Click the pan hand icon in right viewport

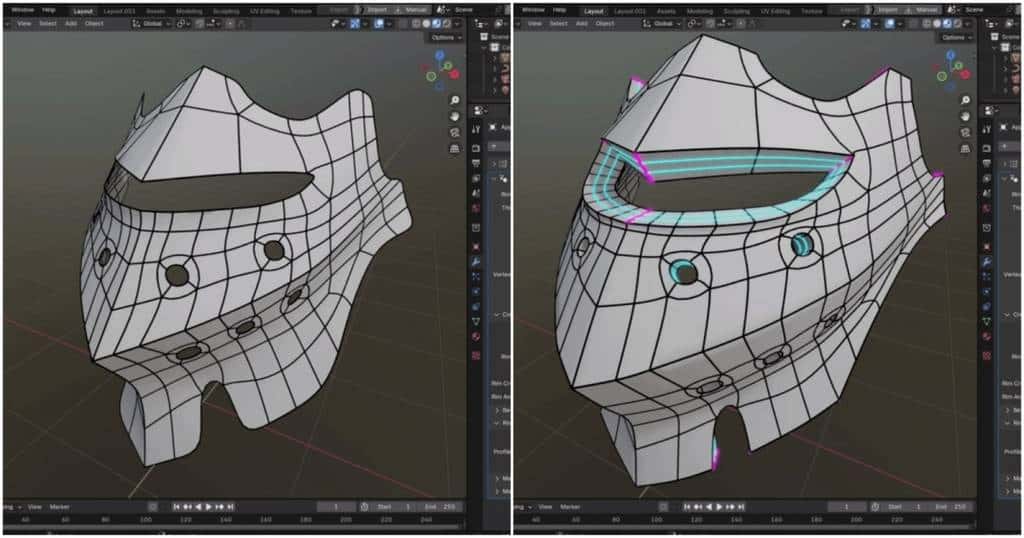(x=965, y=116)
